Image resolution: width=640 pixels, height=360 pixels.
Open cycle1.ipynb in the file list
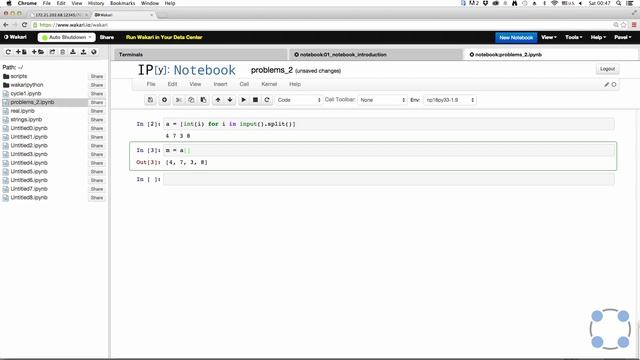click(x=26, y=93)
